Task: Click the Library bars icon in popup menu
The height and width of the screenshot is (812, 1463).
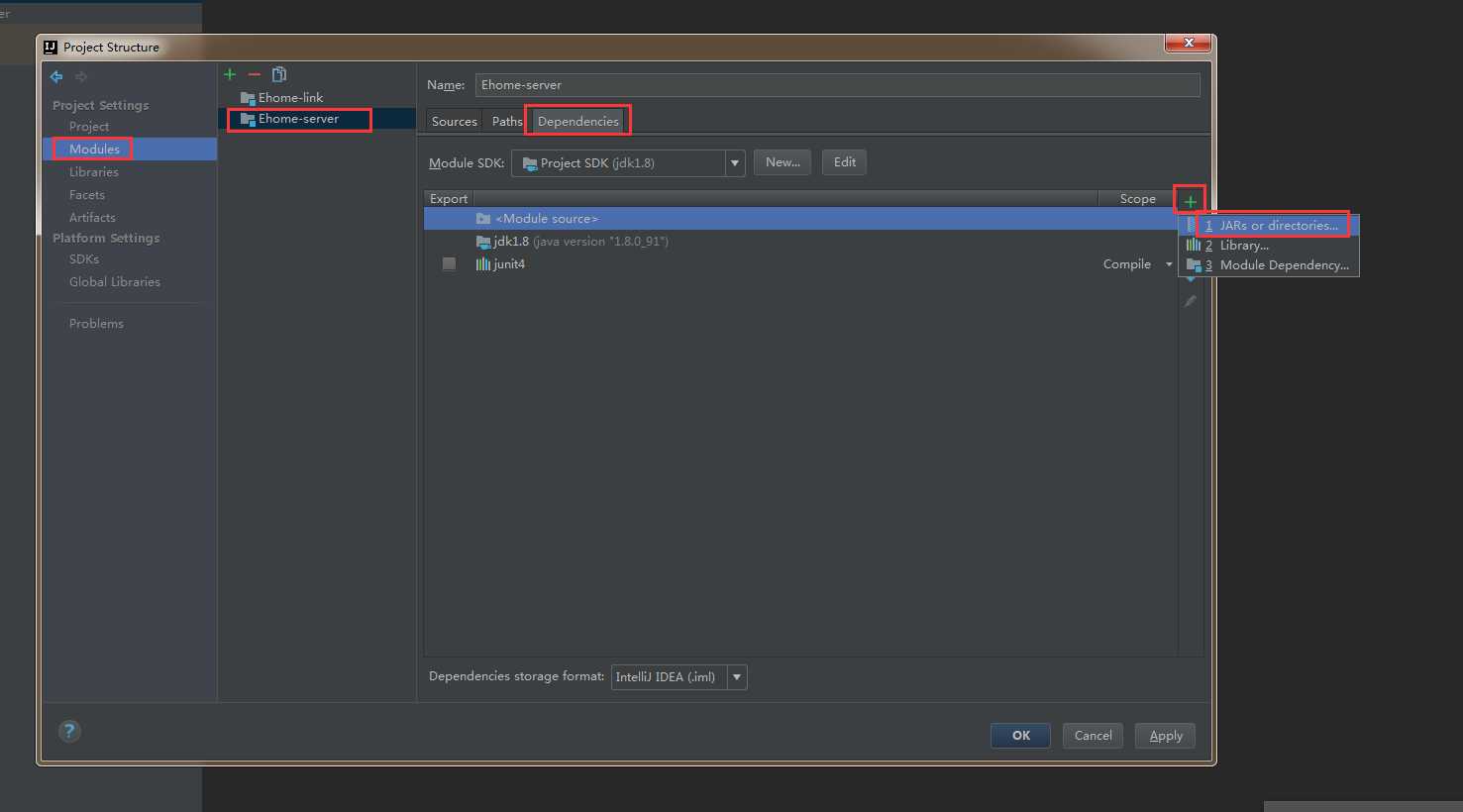Action: 1194,246
